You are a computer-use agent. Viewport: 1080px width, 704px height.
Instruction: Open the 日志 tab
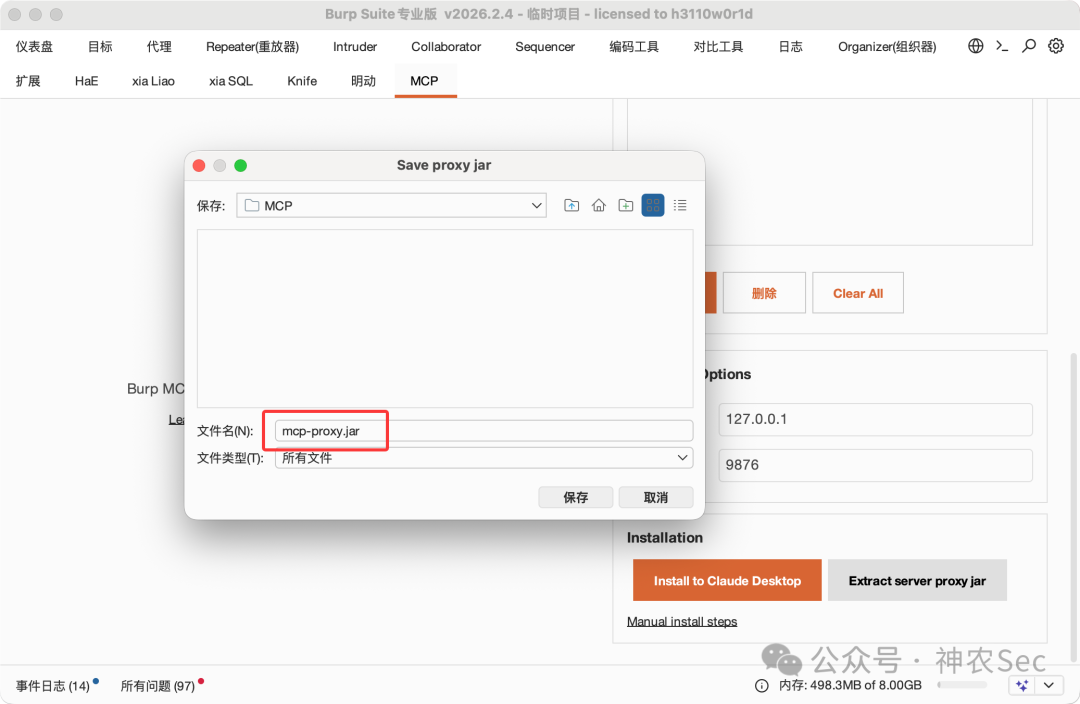coord(790,46)
